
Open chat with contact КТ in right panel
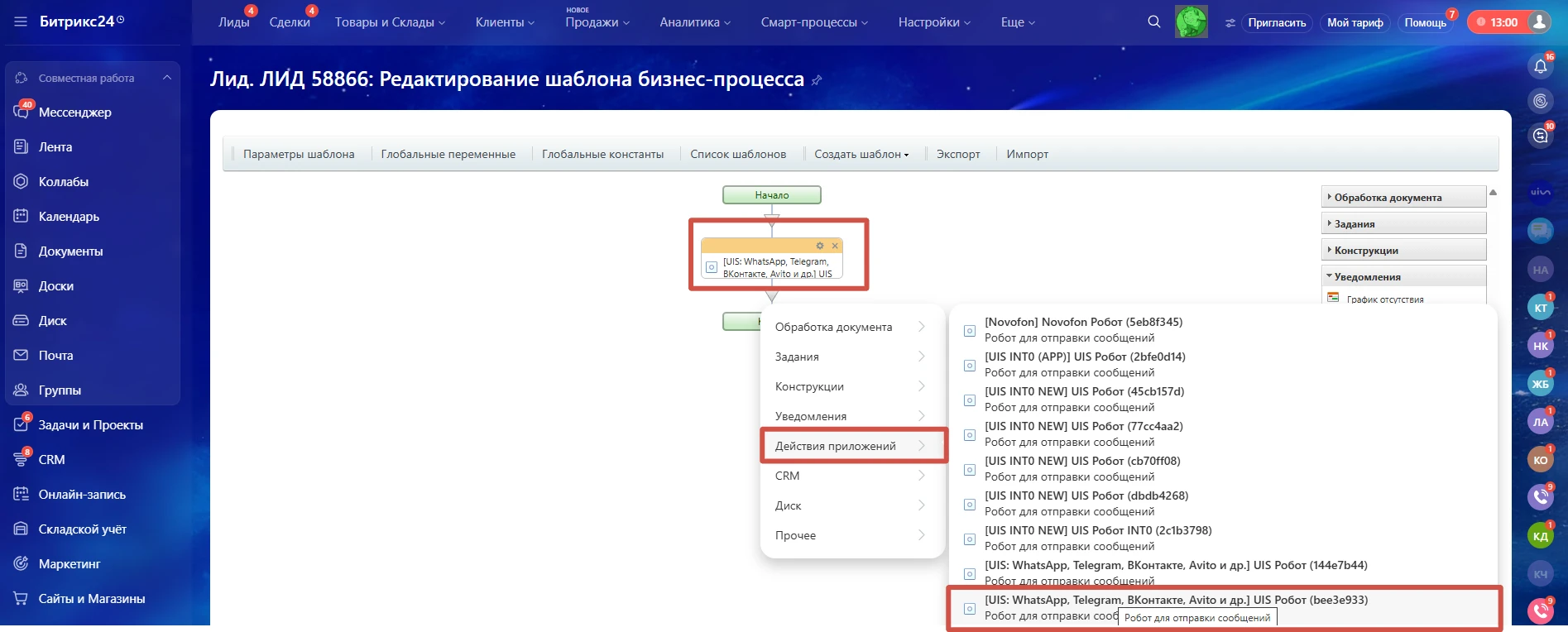click(1540, 308)
